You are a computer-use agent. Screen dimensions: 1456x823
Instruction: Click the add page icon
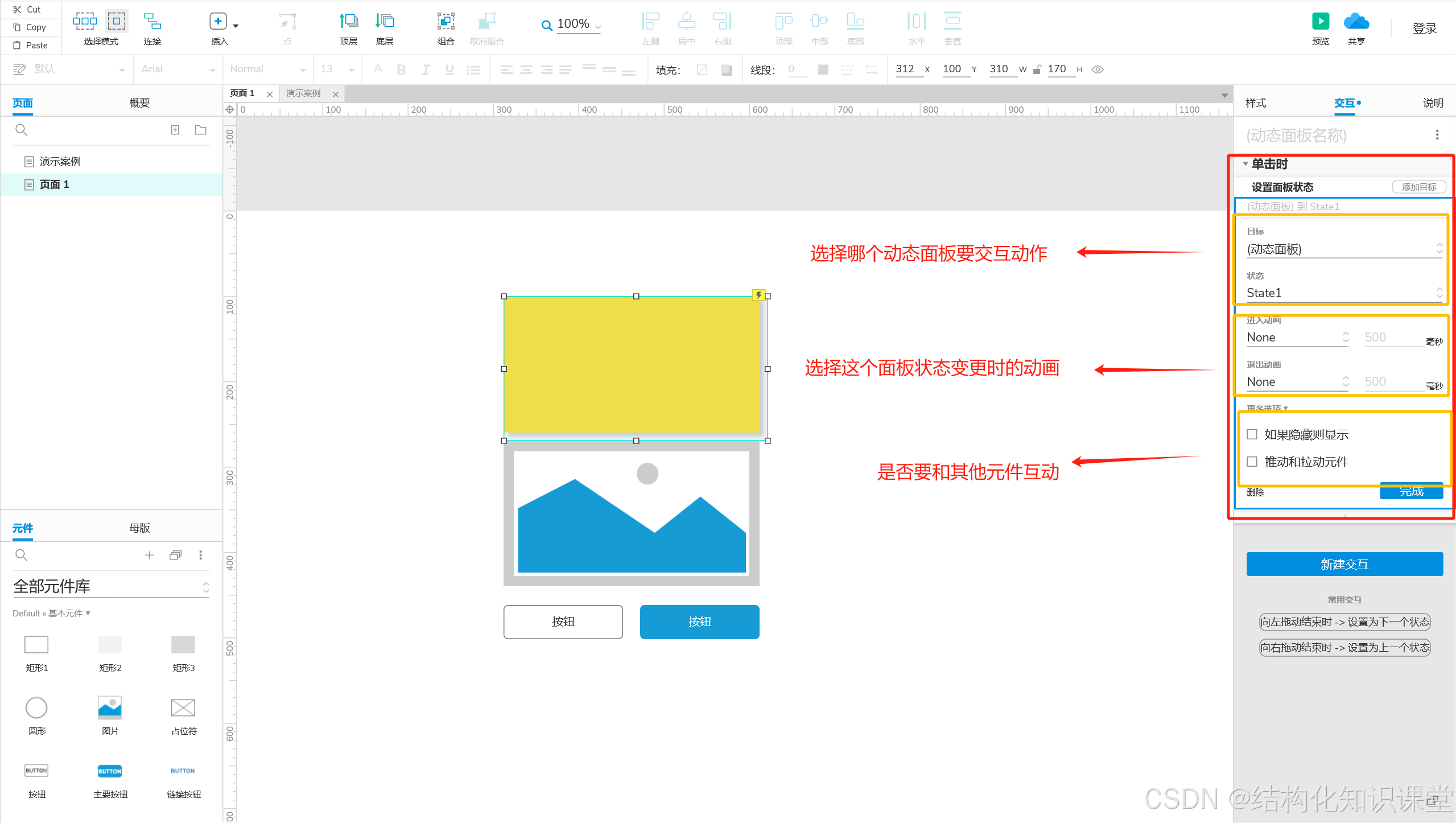pyautogui.click(x=175, y=130)
